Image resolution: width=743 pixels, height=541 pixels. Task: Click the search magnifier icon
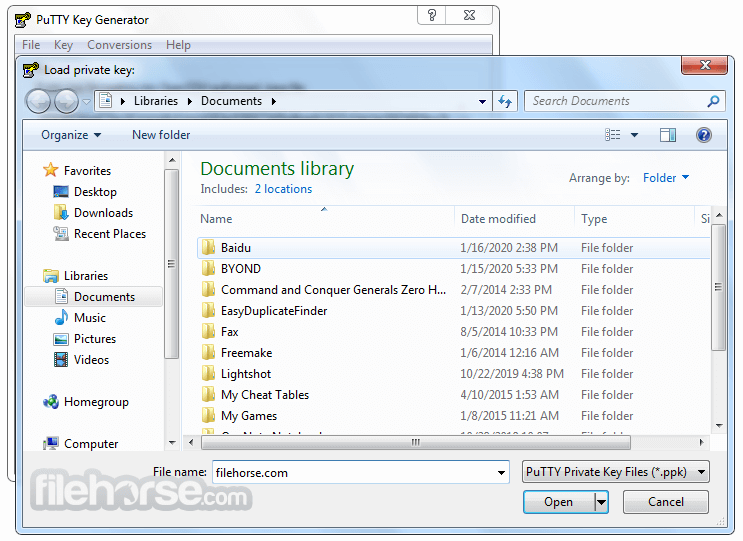click(713, 101)
